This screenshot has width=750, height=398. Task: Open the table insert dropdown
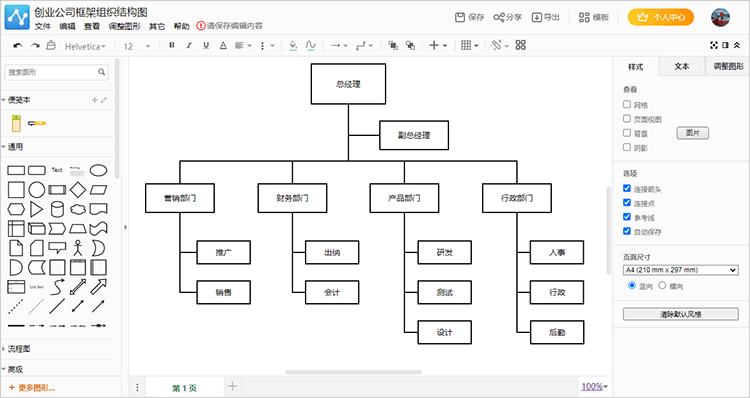pyautogui.click(x=470, y=45)
